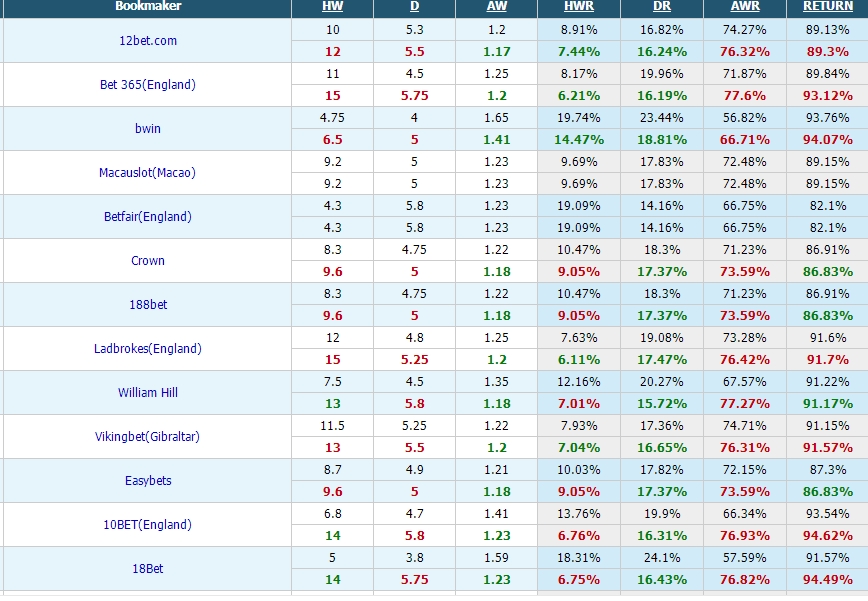Open the Crown bookmaker link
The height and width of the screenshot is (601, 868).
pos(148,261)
